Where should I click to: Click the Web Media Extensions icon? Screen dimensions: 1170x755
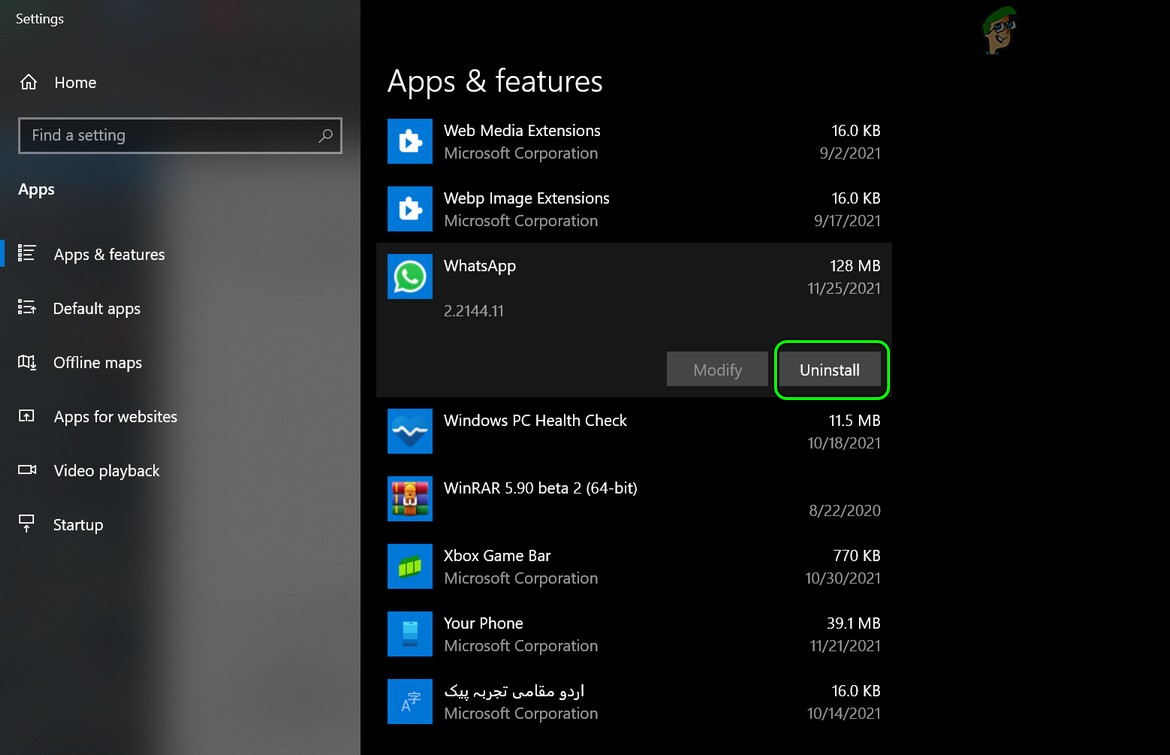point(409,141)
